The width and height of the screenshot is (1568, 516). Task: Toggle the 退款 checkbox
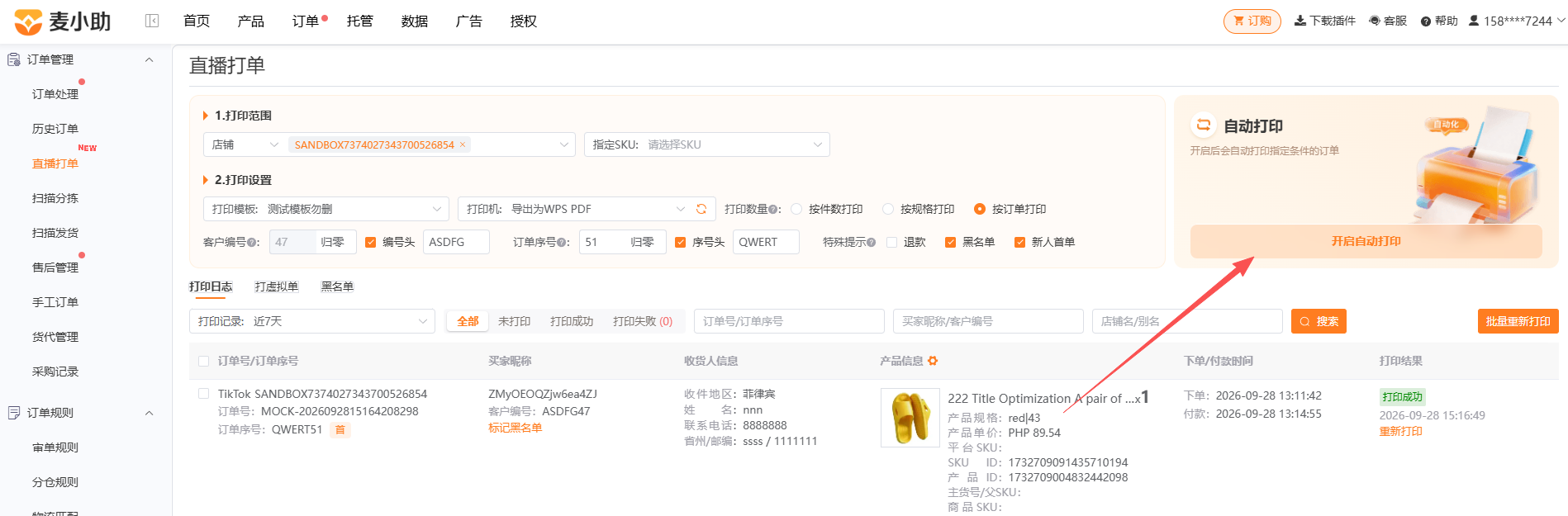892,242
